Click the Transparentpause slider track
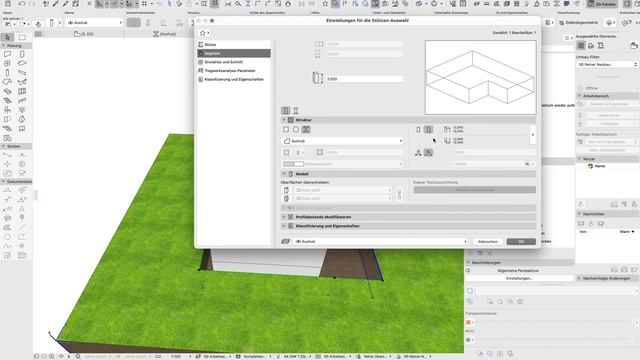Image resolution: width=640 pixels, height=360 pixels. 553,322
